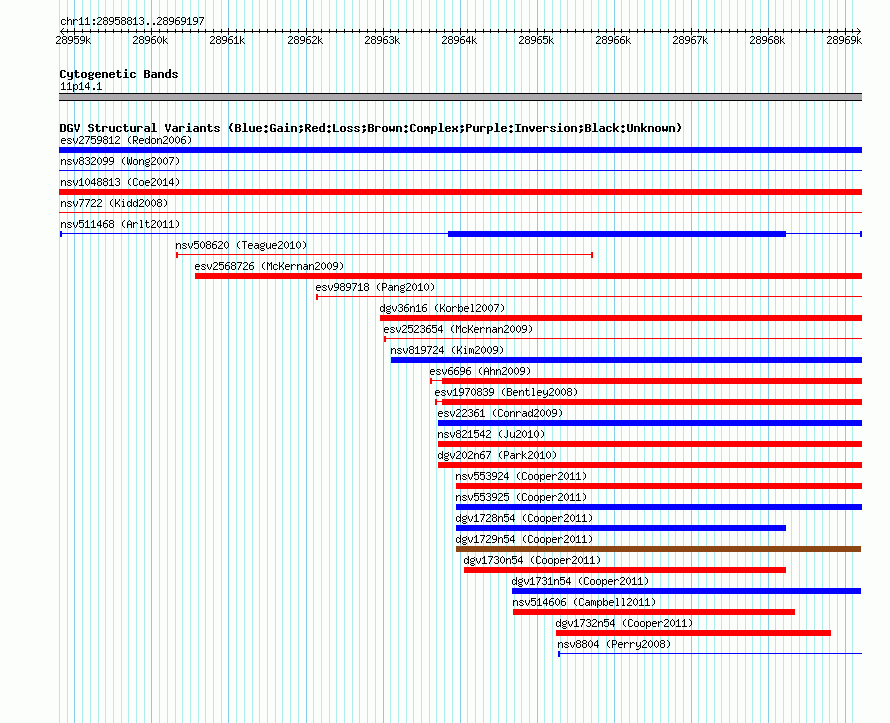Select the nsv832099 (Wong2007) variant label

click(120, 161)
